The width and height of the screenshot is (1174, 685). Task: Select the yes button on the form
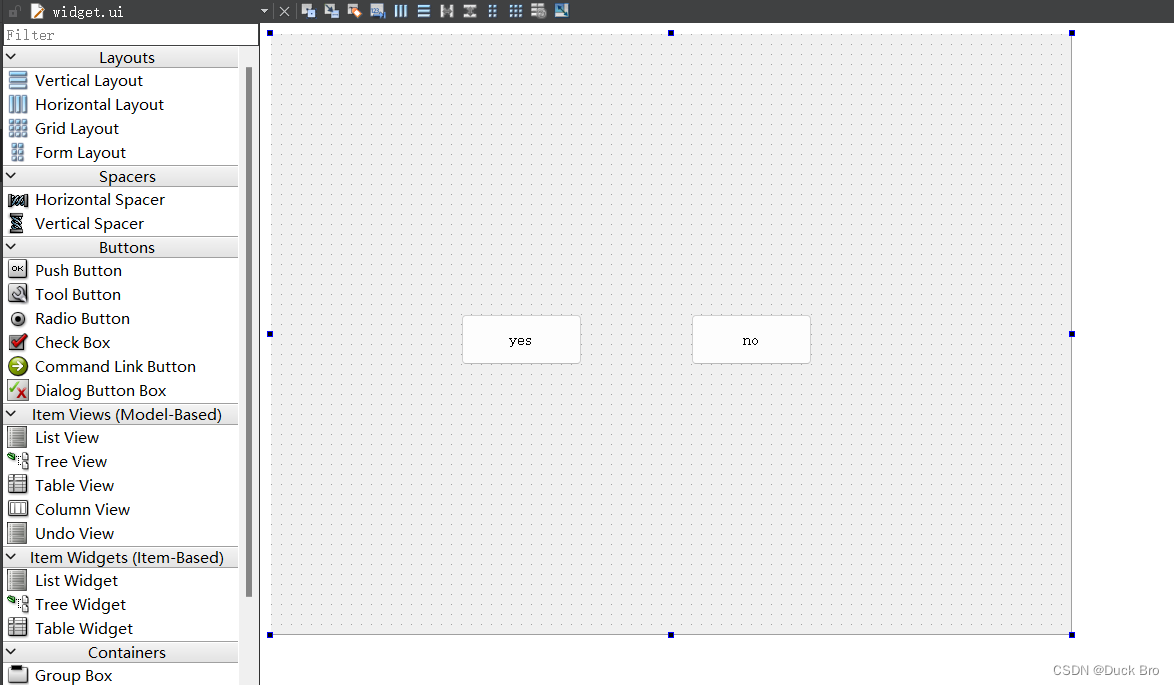[x=521, y=339]
